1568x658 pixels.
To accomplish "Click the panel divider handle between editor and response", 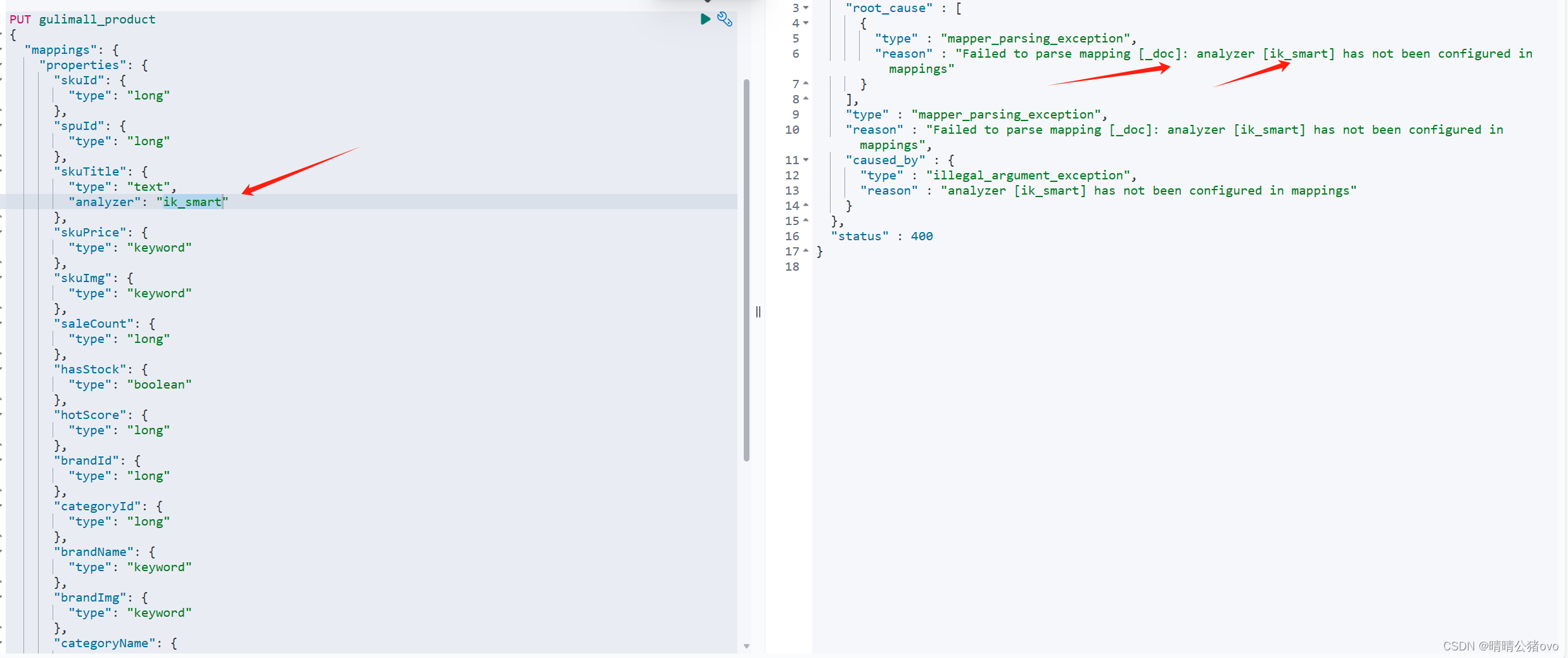I will (758, 311).
